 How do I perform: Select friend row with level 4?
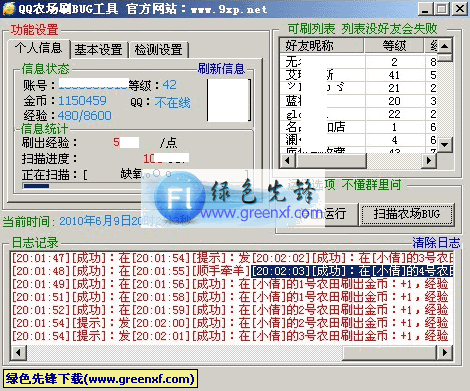[x=359, y=140]
